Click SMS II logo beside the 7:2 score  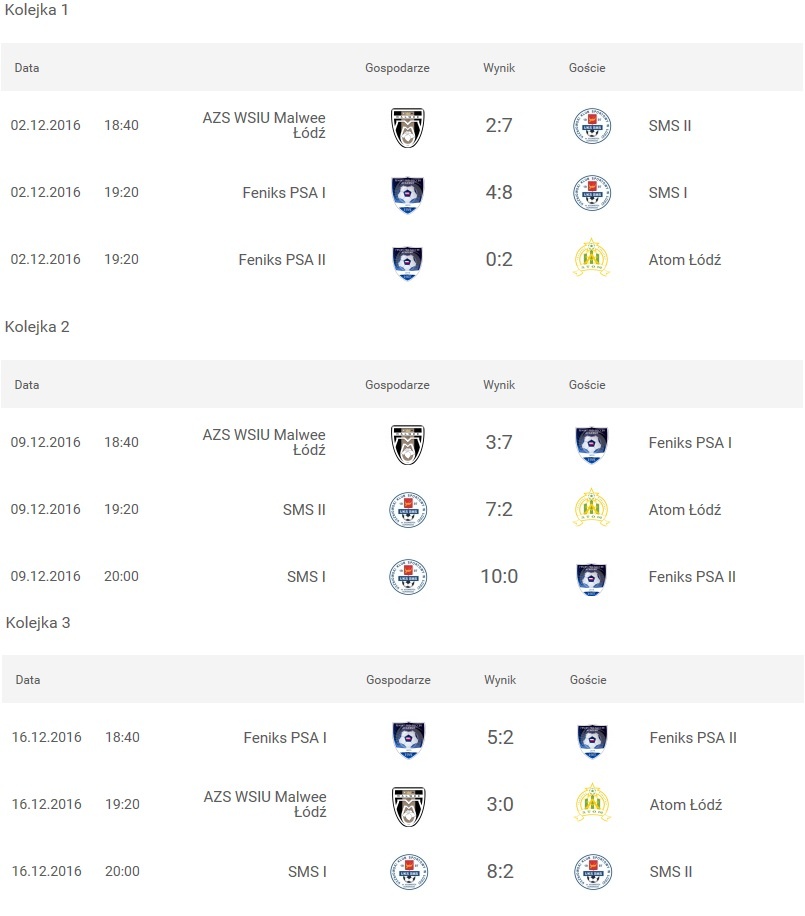pos(408,510)
